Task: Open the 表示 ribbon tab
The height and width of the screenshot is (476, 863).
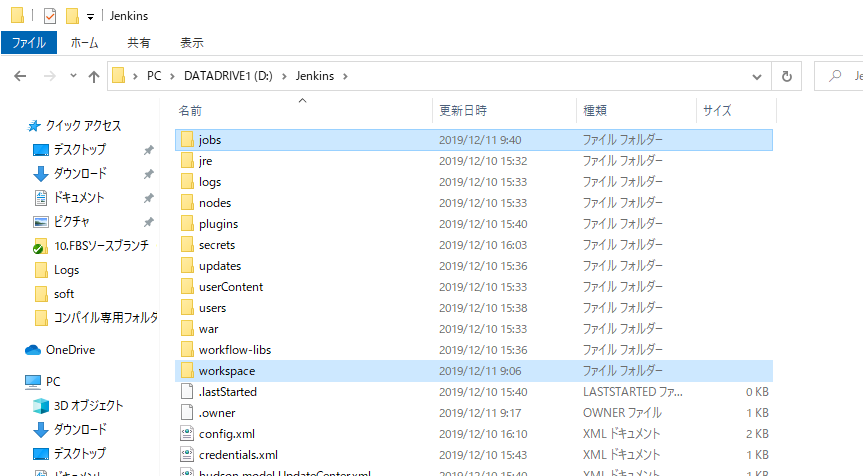Action: [192, 42]
